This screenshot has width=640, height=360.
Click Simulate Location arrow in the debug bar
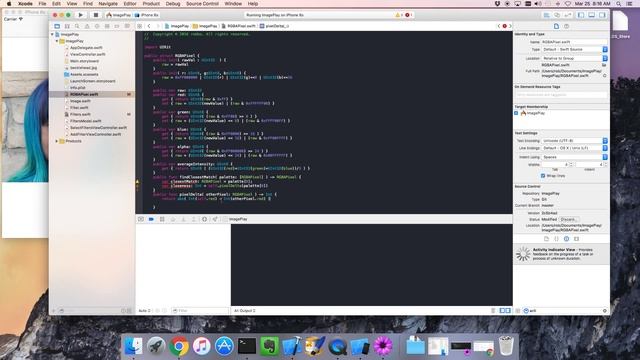click(x=215, y=219)
